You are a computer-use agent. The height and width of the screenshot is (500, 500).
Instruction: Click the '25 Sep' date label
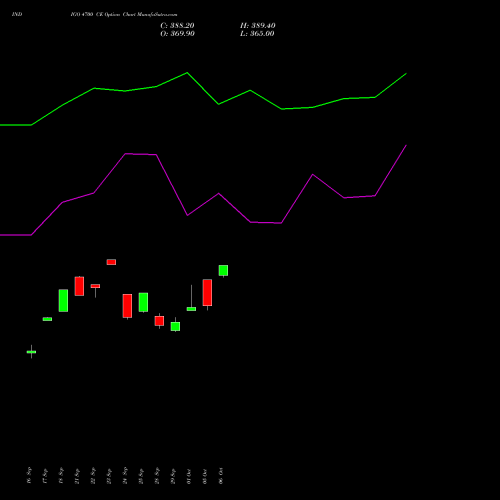pos(141,476)
